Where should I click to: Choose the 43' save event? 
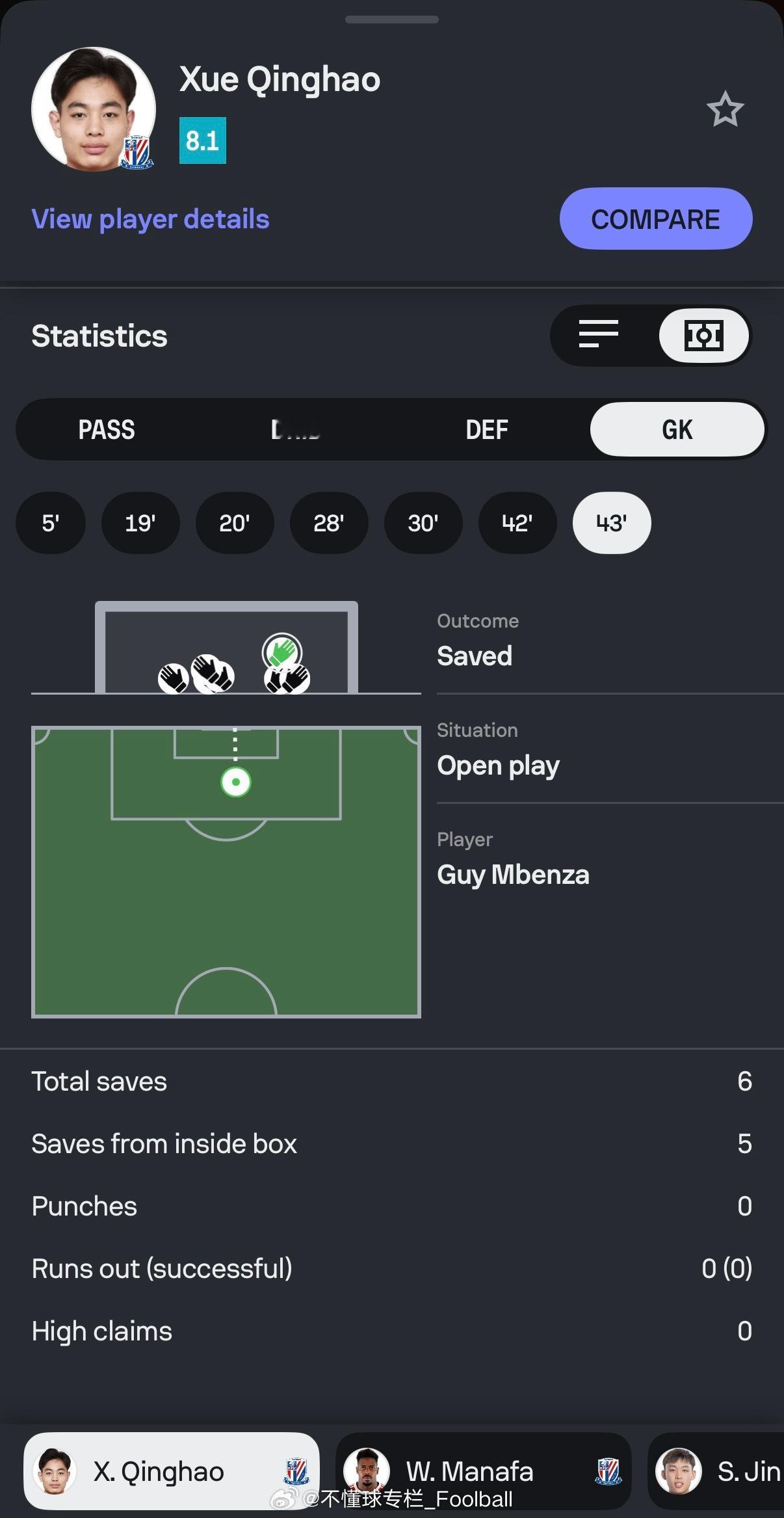click(x=611, y=523)
